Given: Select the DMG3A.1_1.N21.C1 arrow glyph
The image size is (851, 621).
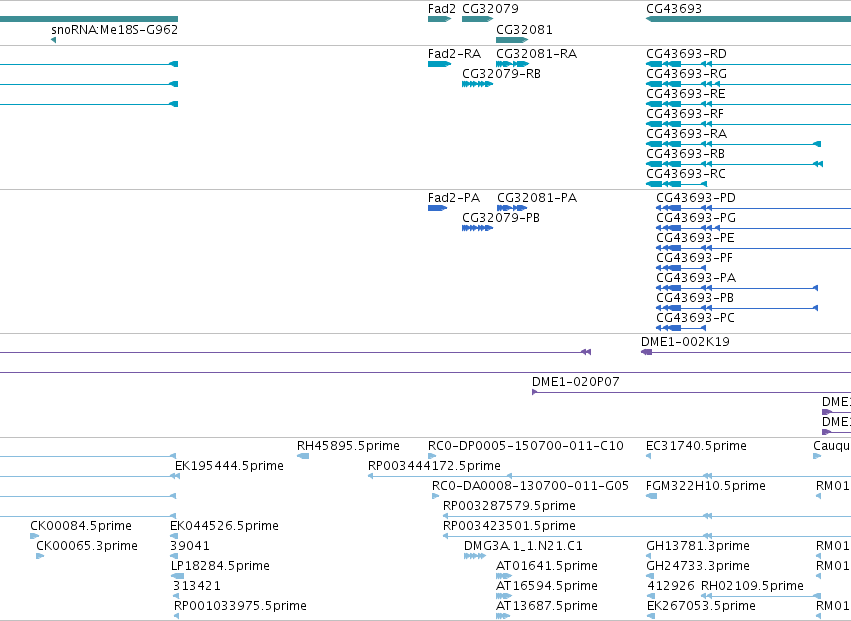Looking at the screenshot, I should pos(474,556).
